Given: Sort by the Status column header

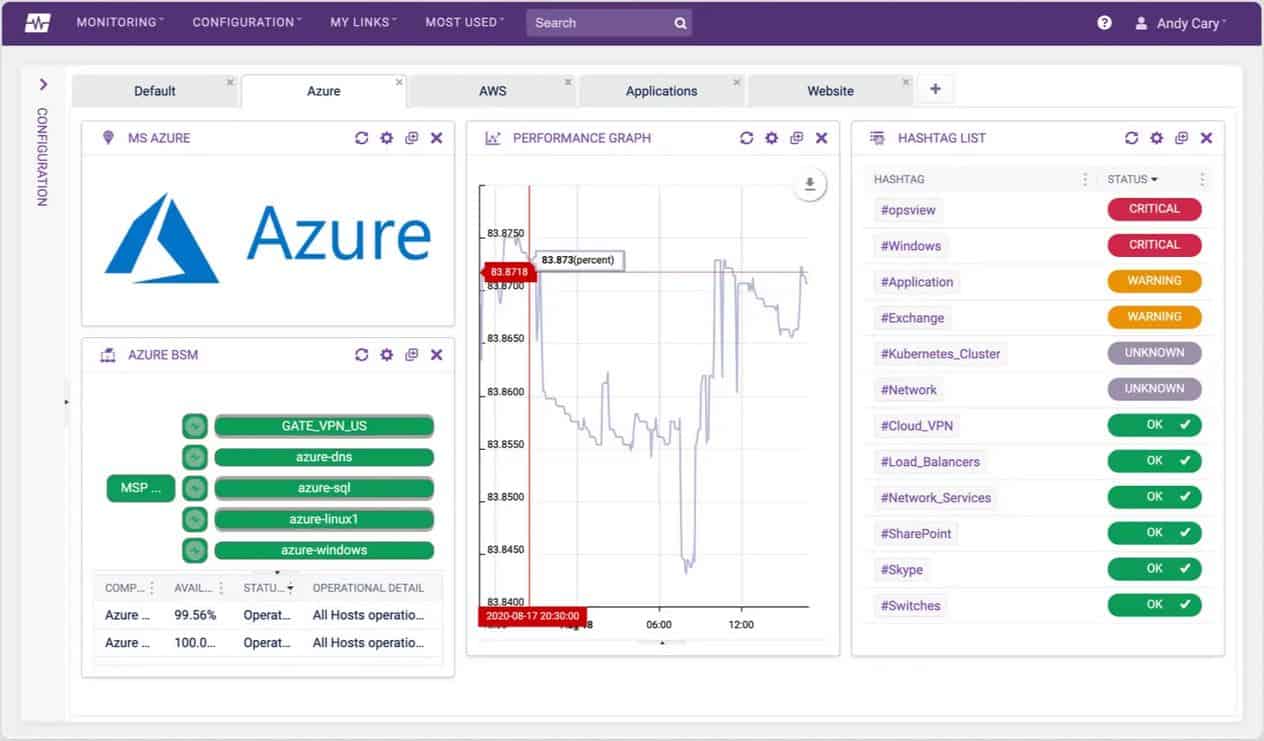Looking at the screenshot, I should point(1132,179).
